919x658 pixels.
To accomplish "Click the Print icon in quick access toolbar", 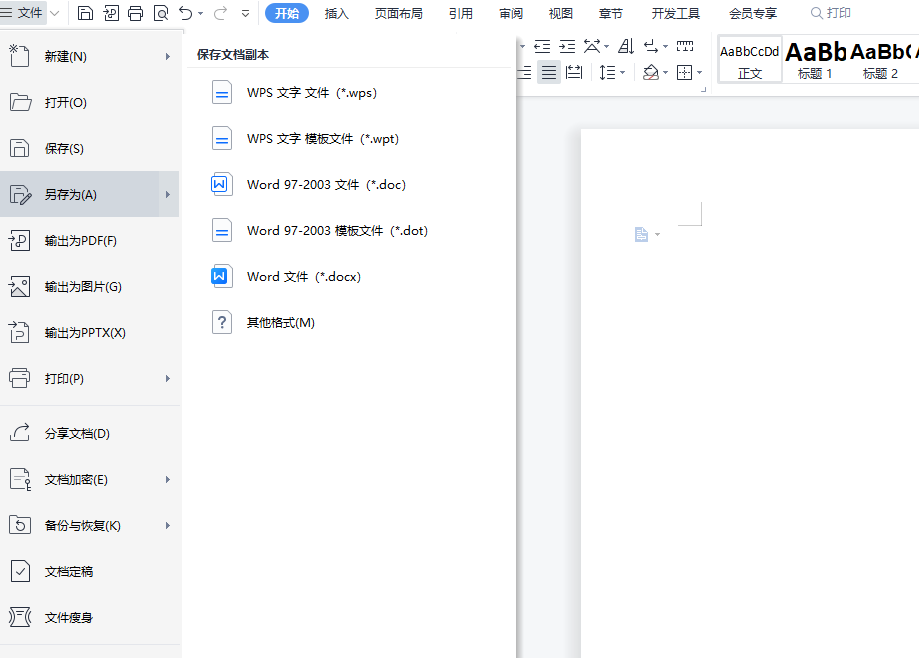I will coord(135,13).
